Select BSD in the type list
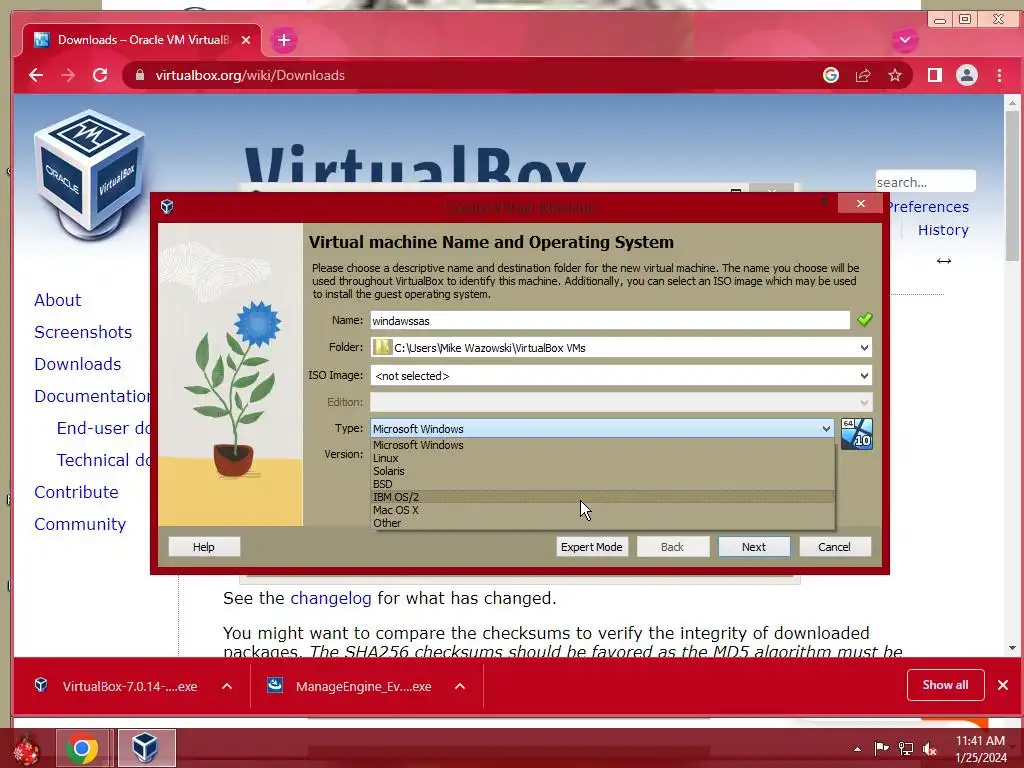 pos(602,484)
